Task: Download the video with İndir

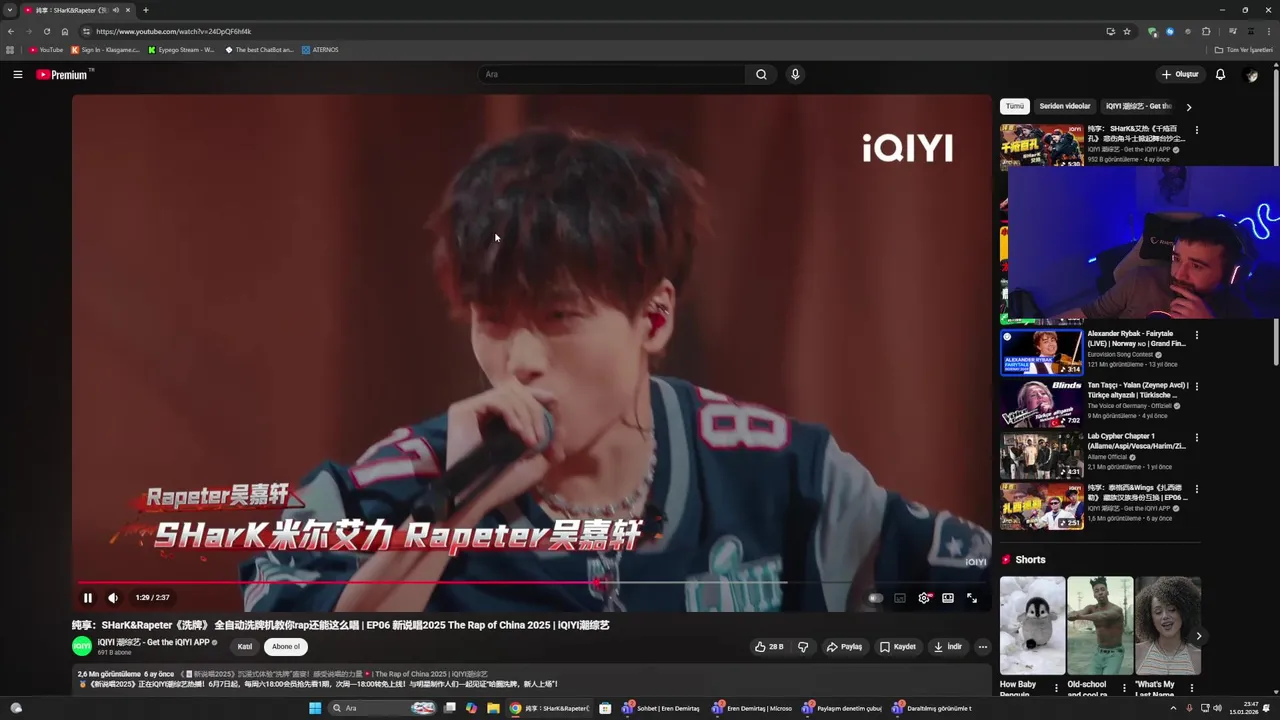Action: click(947, 647)
